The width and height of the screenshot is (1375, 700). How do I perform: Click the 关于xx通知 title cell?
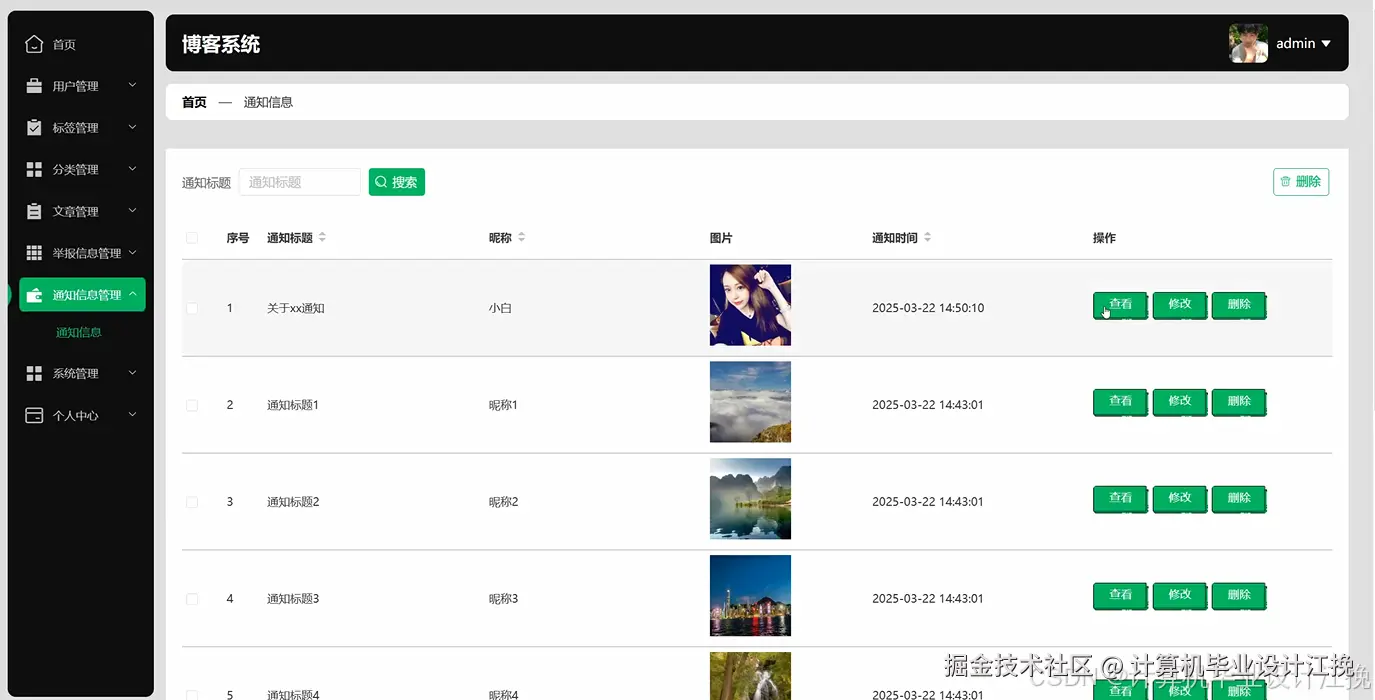coord(296,308)
